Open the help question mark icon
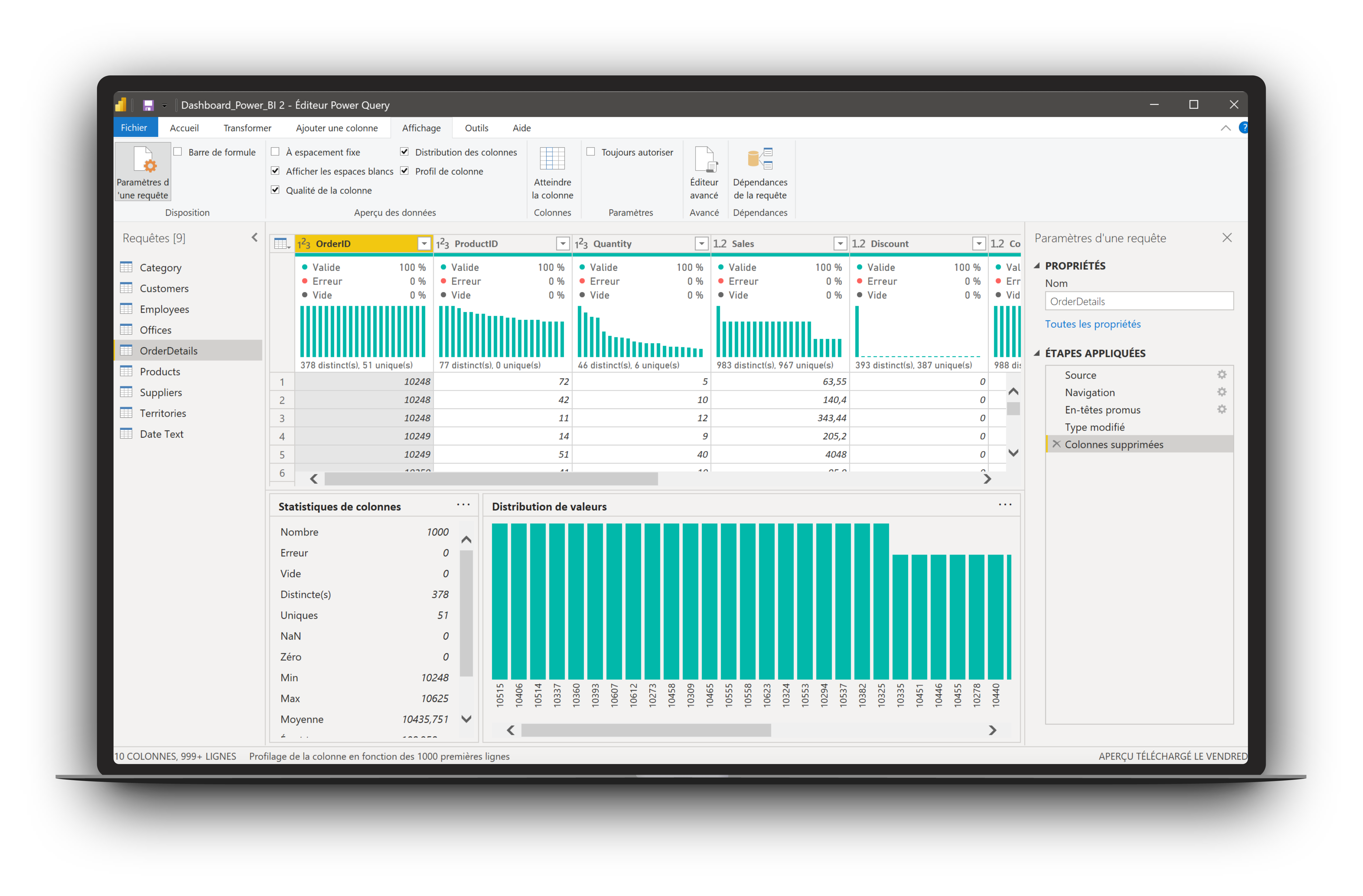The image size is (1363, 896). tap(1243, 128)
